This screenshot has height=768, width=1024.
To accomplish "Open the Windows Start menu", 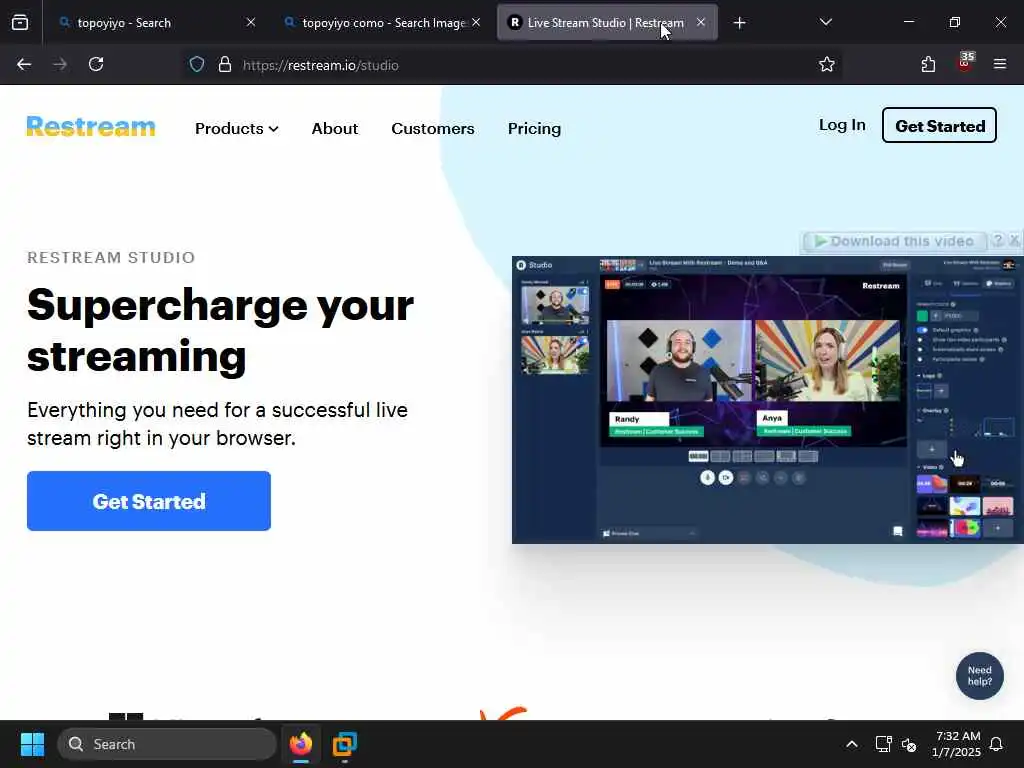I will coord(32,744).
